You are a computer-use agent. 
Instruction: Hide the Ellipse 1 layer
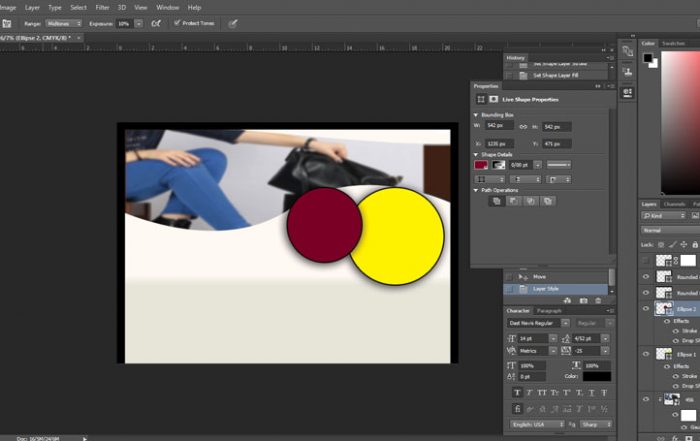point(646,354)
